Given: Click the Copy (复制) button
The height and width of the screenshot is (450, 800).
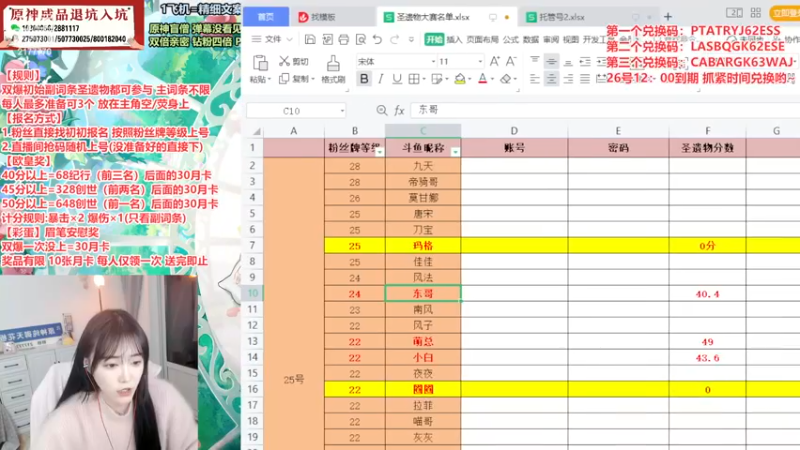Looking at the screenshot, I should 294,79.
